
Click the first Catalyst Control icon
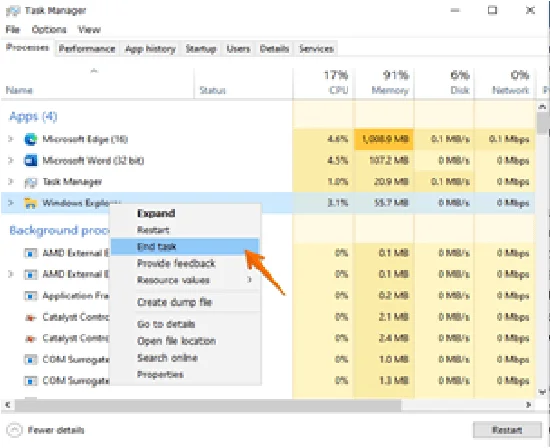[x=31, y=317]
